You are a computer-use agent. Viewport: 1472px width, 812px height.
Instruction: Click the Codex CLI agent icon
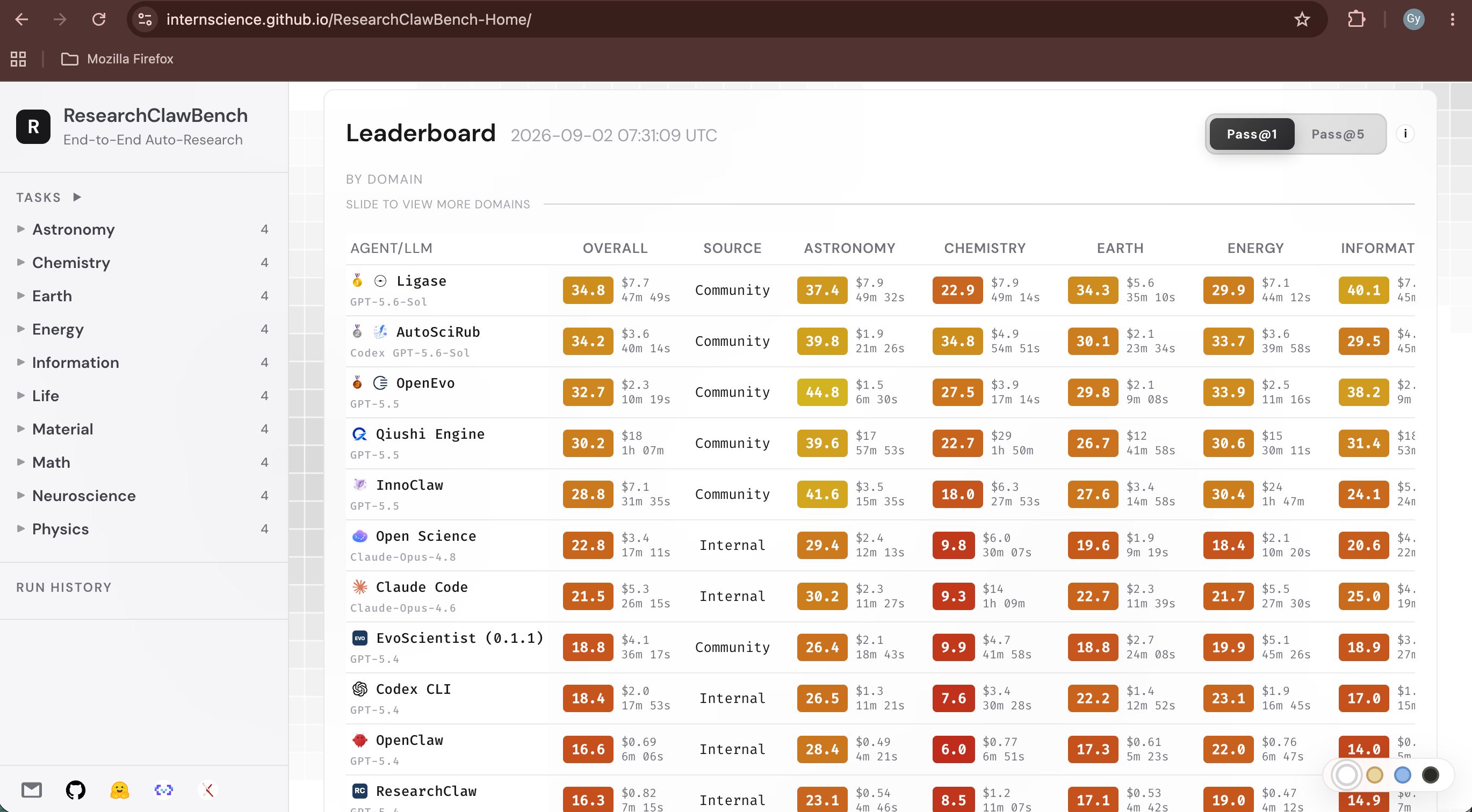click(x=359, y=688)
